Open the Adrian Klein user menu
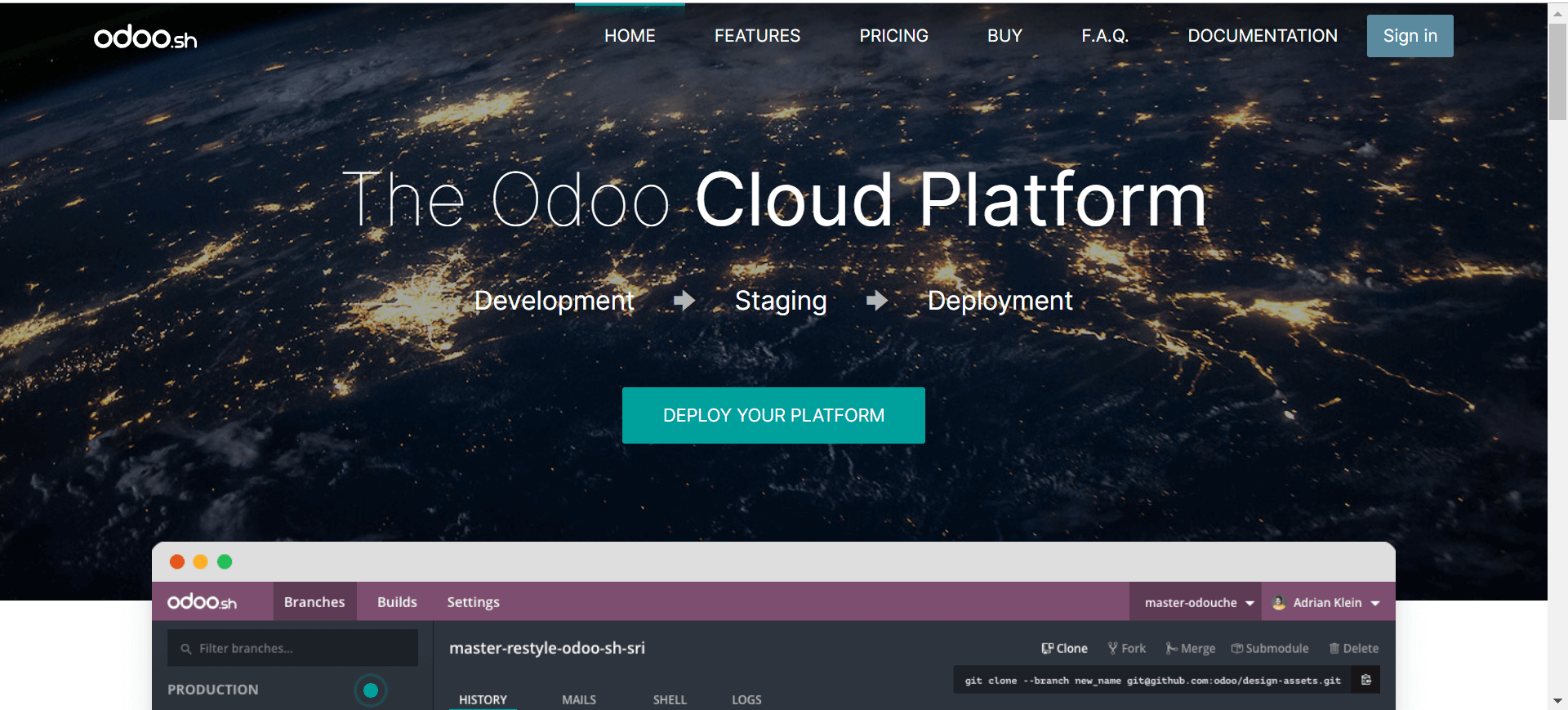 pos(1327,602)
